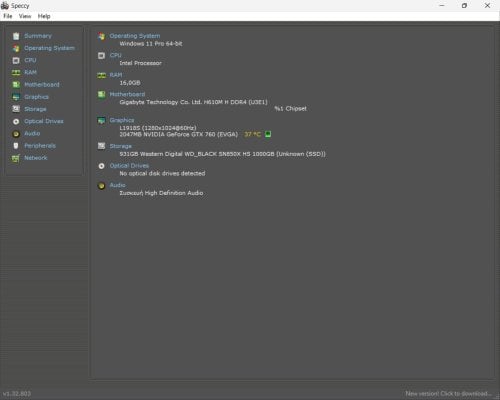Click the Motherboard icon in sidebar
Viewport: 500px width, 400px height.
(x=16, y=85)
